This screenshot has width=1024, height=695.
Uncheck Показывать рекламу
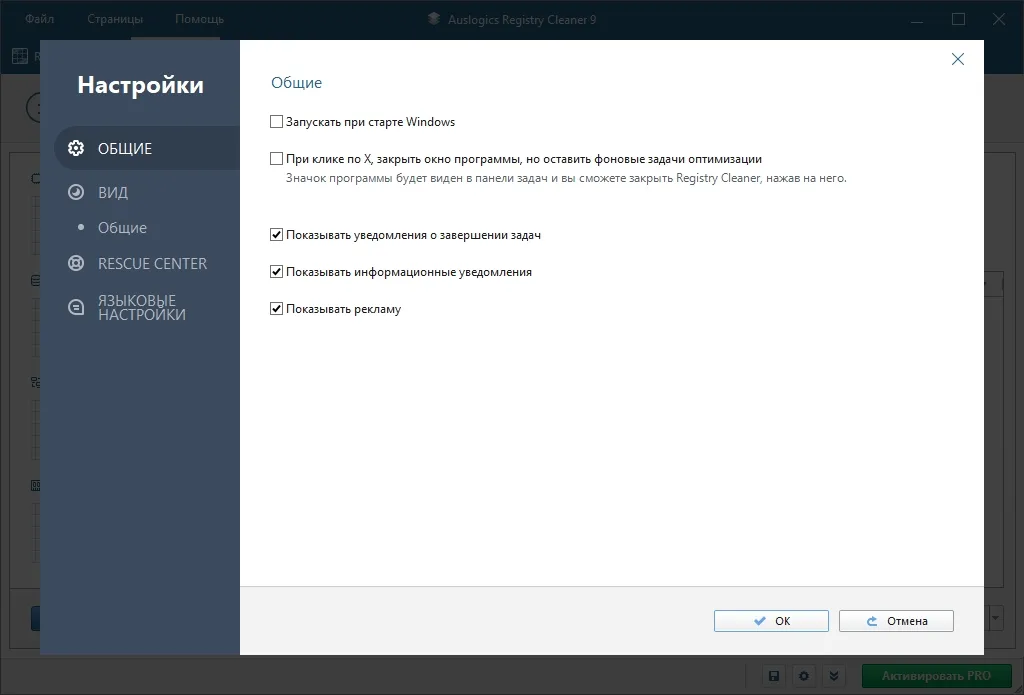[x=276, y=309]
